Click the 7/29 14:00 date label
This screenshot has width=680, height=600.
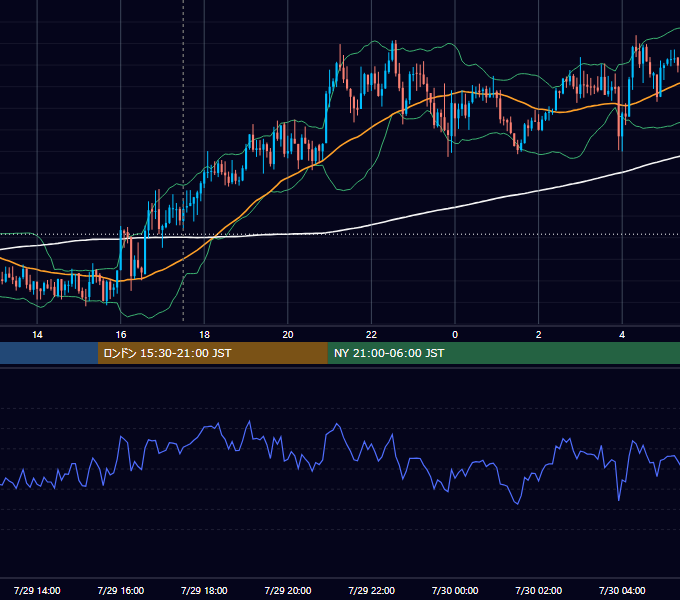click(x=37, y=590)
